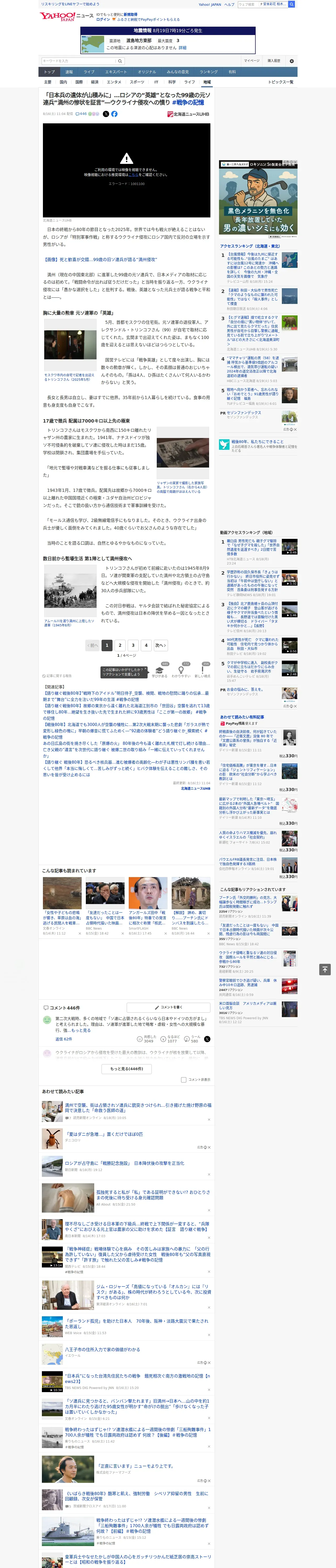Click 詳細 link in earthquake info

182,48
